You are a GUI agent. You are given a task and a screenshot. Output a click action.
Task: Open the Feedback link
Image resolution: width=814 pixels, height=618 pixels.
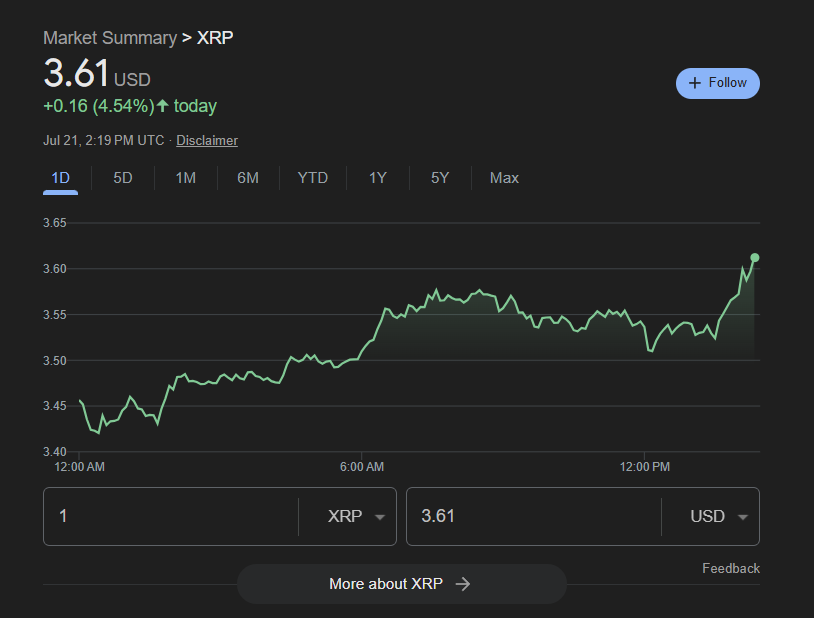coord(730,569)
